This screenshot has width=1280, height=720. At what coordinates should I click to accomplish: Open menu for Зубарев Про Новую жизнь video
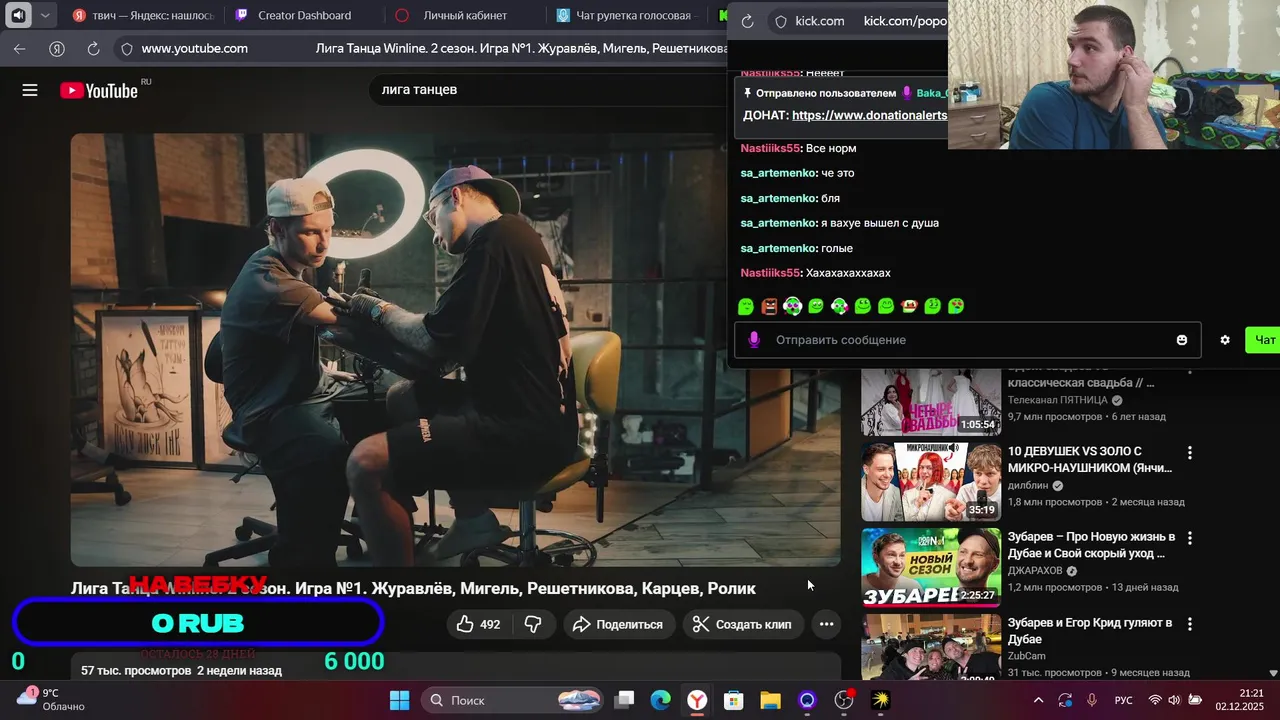[x=1189, y=538]
